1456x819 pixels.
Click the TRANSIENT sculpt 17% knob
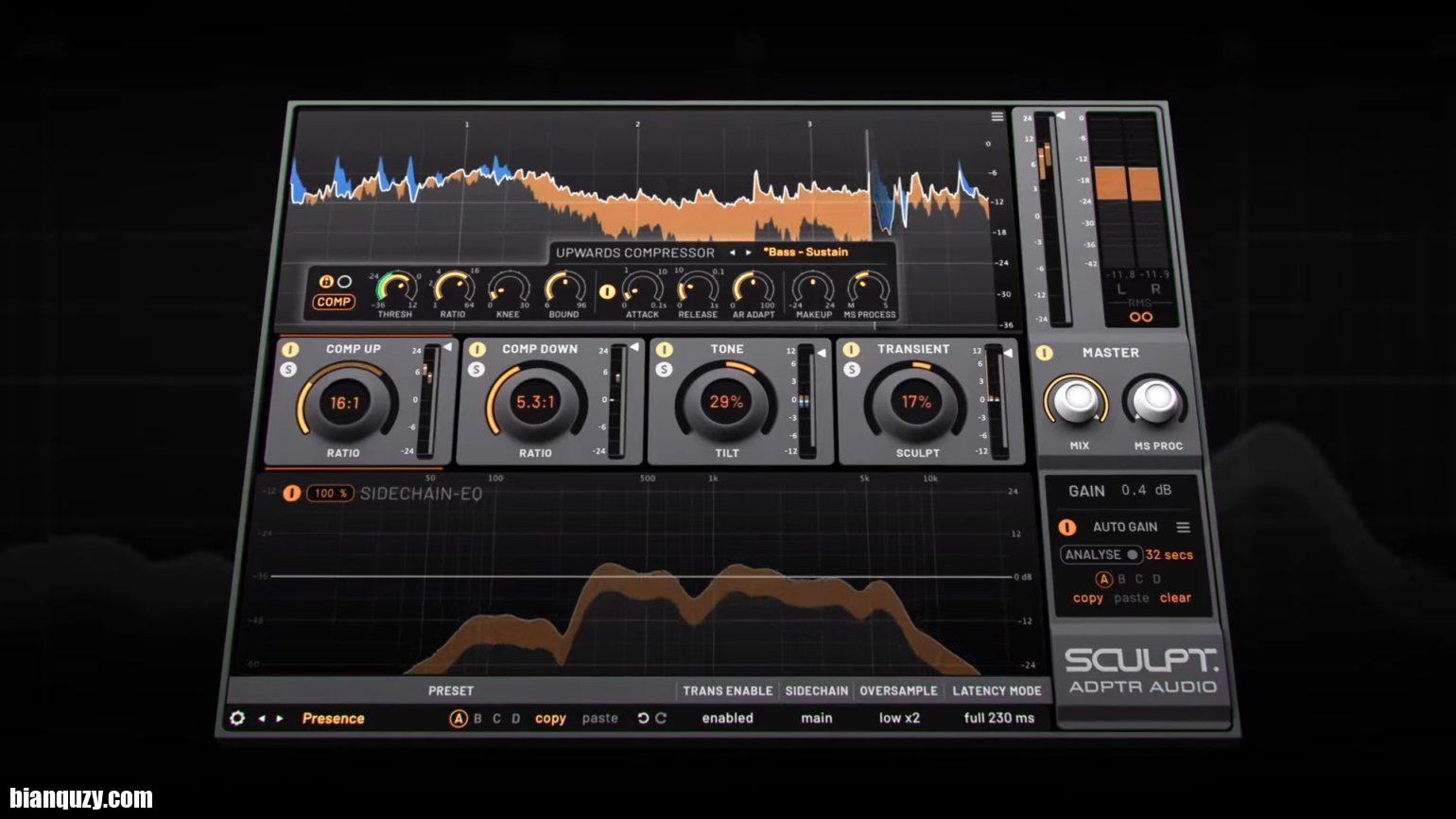[916, 403]
